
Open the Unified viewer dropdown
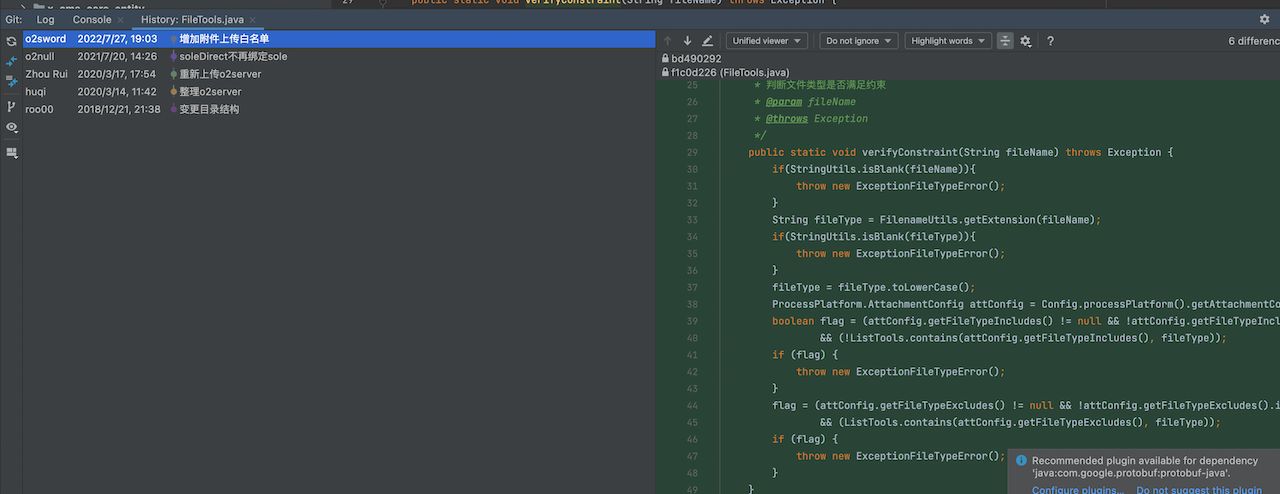tap(767, 41)
